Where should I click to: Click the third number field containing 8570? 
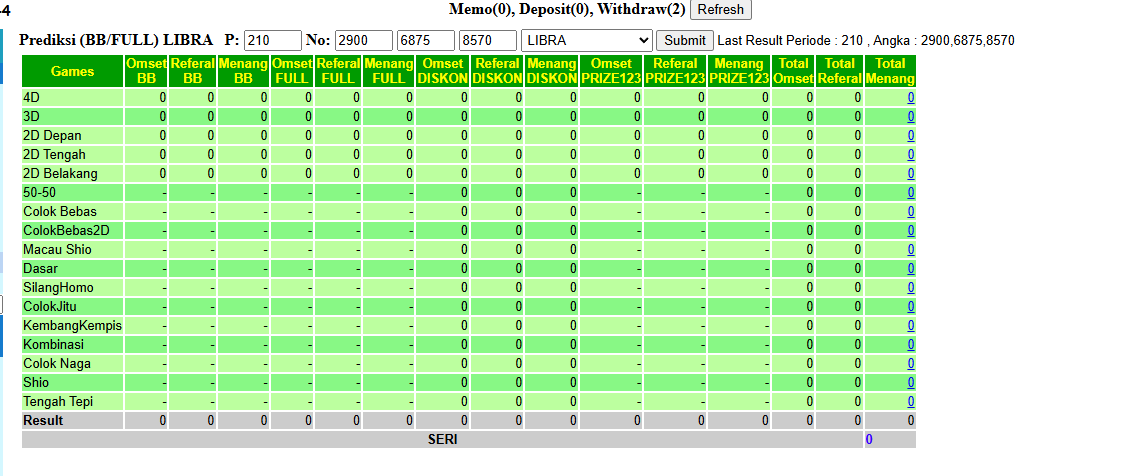coord(488,40)
